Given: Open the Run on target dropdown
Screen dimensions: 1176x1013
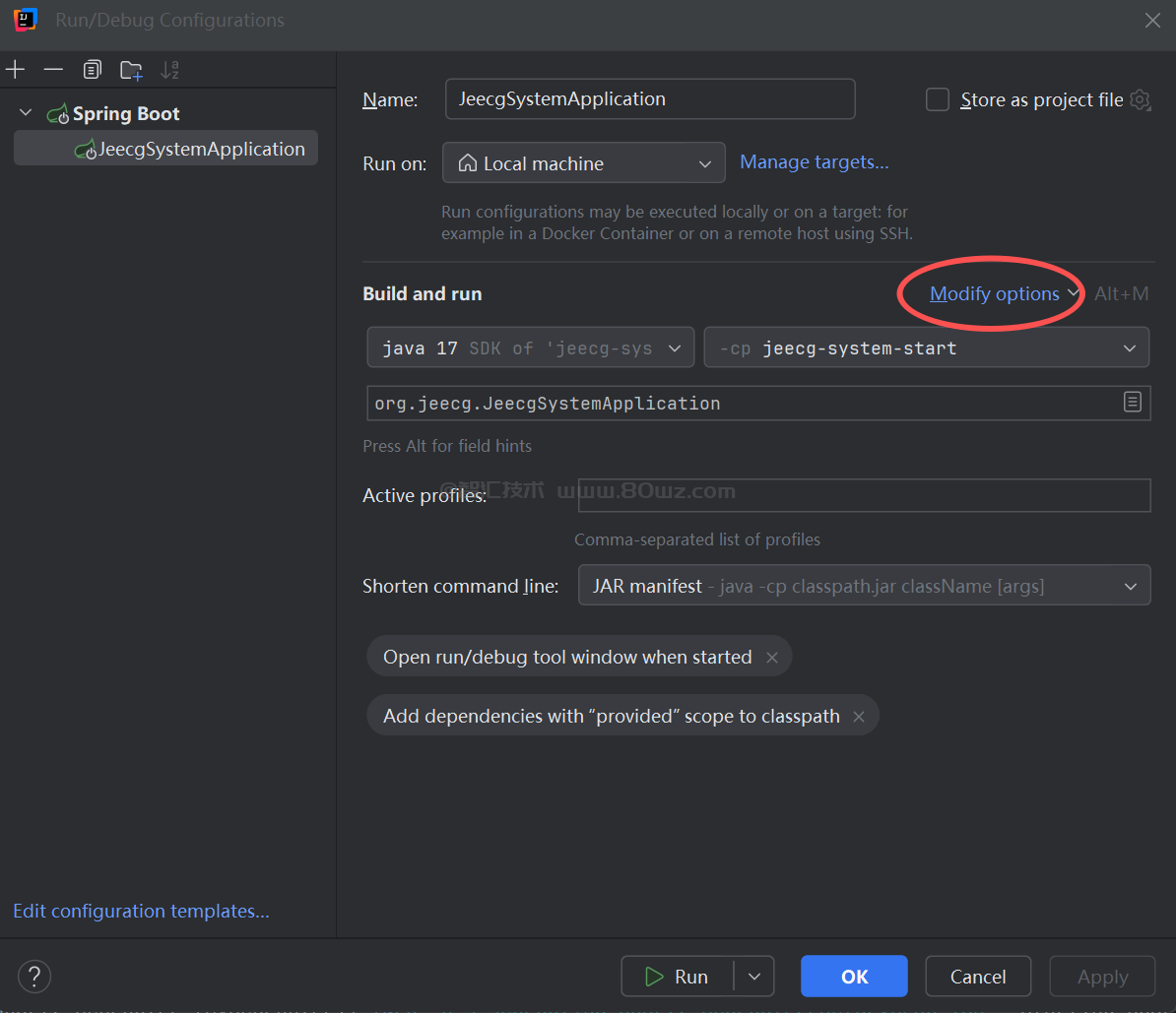Looking at the screenshot, I should pos(583,162).
